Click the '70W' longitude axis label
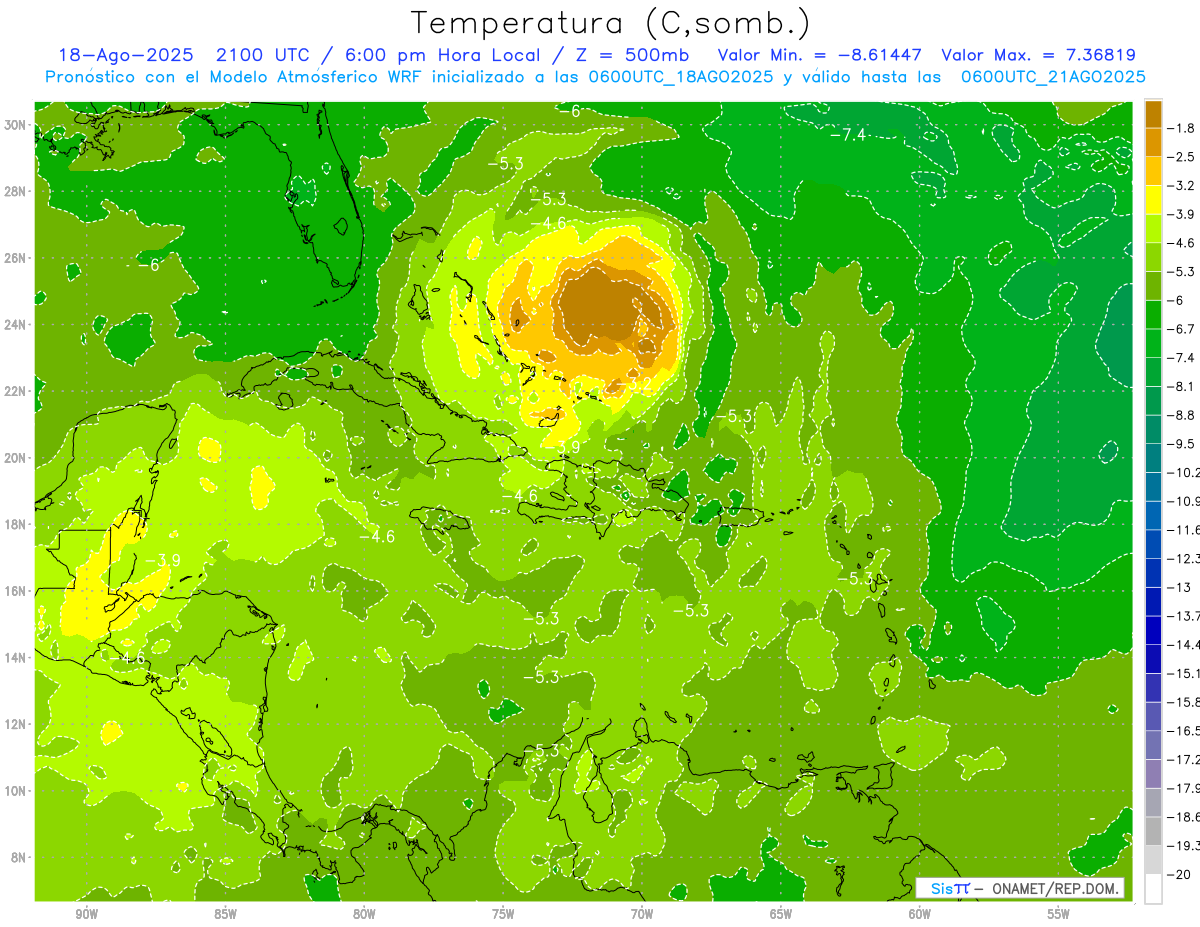1200x927 pixels. 642,914
